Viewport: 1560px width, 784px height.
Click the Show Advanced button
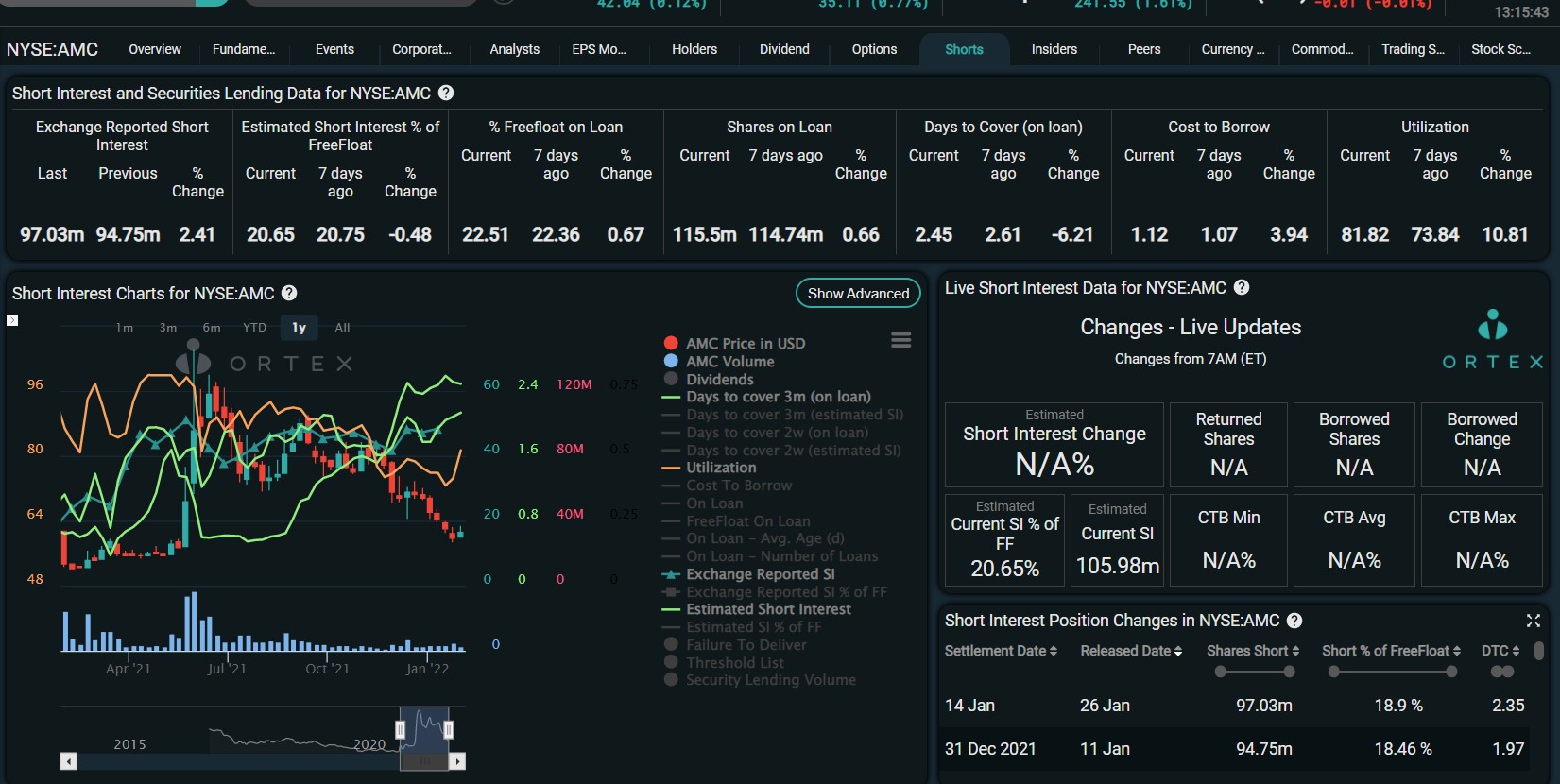coord(858,294)
